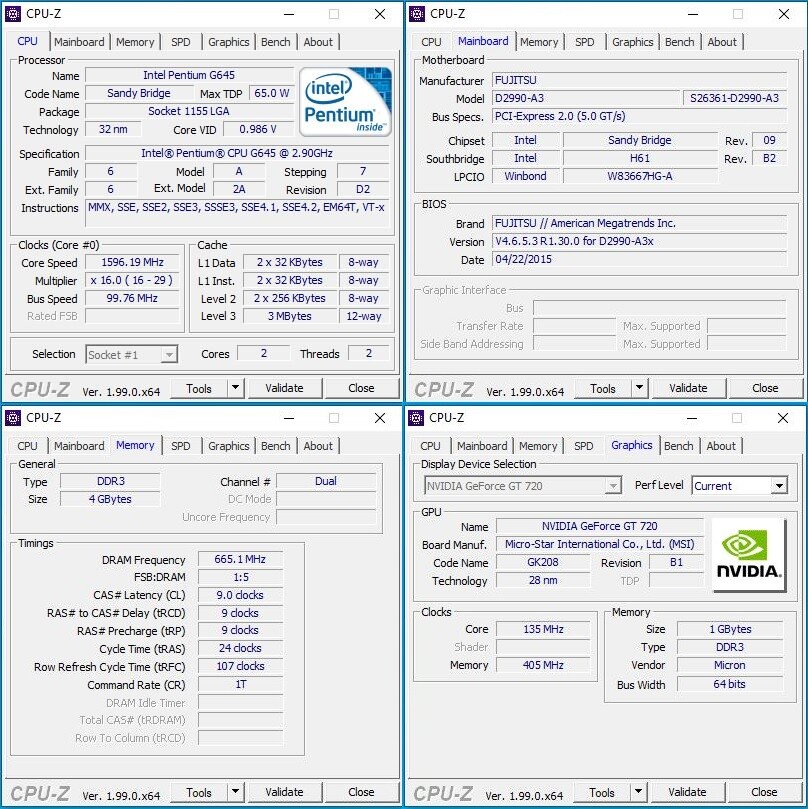
Task: Open Tools dropdown arrow in Graphics window
Action: 638,792
